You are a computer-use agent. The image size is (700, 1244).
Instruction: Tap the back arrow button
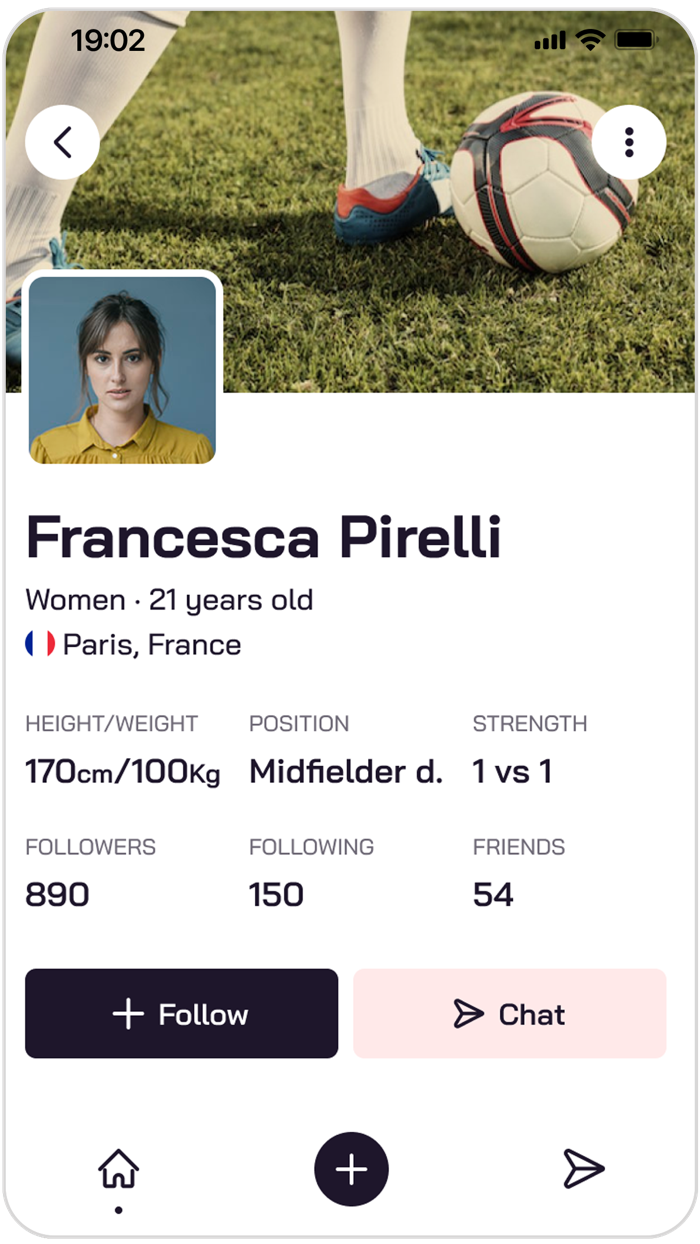click(x=62, y=143)
